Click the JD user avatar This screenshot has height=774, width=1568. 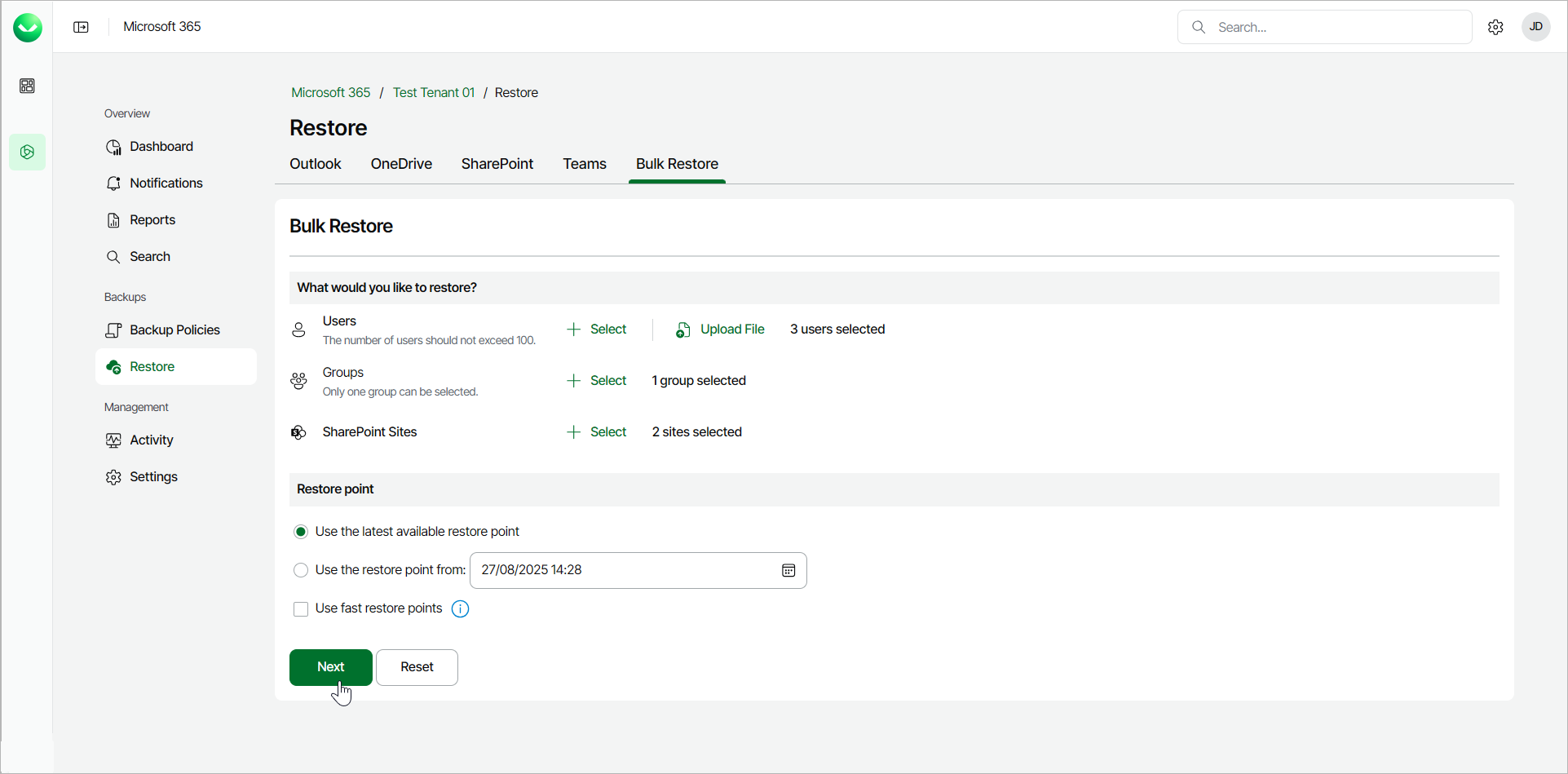coord(1535,27)
